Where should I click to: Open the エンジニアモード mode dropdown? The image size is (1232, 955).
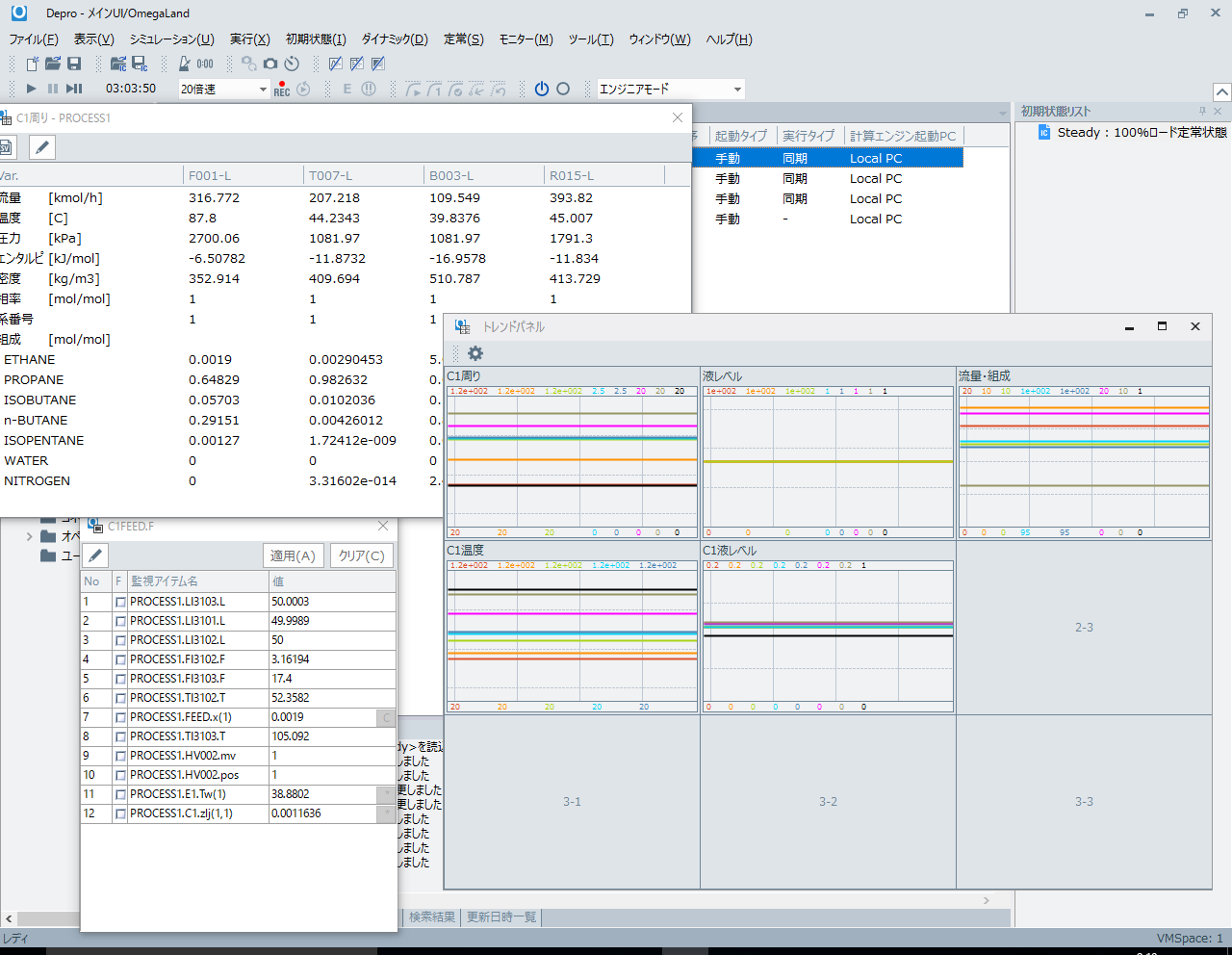pos(737,89)
